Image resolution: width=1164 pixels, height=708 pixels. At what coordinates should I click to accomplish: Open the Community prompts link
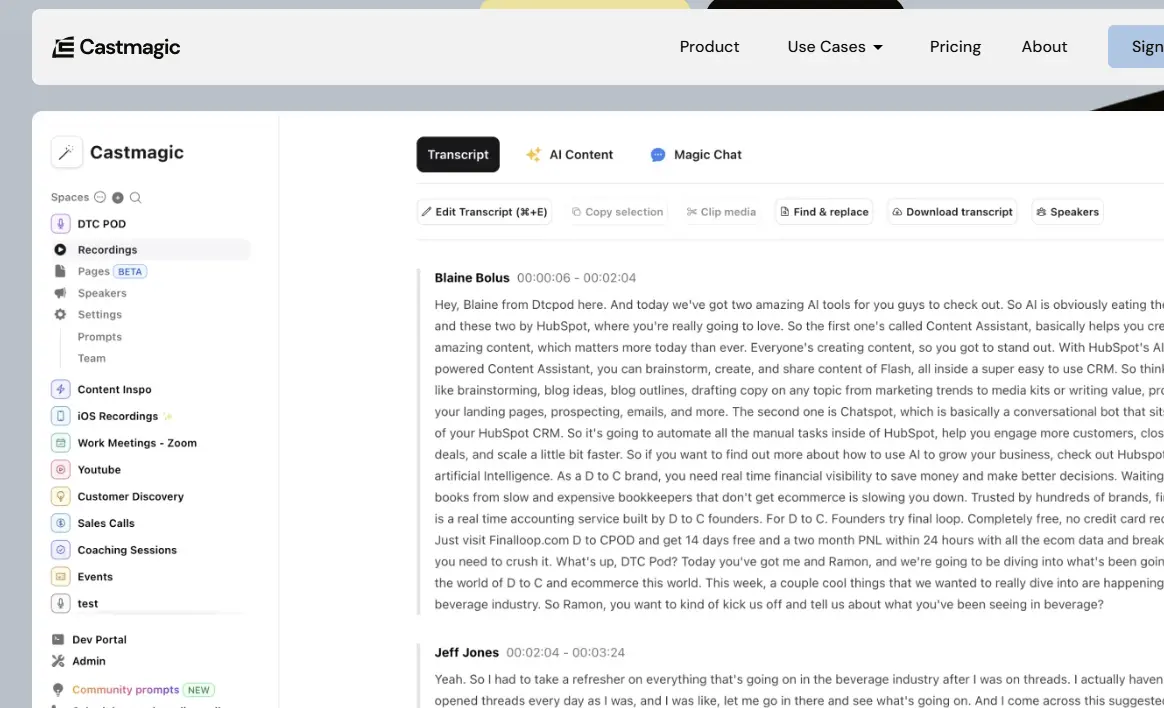(125, 689)
